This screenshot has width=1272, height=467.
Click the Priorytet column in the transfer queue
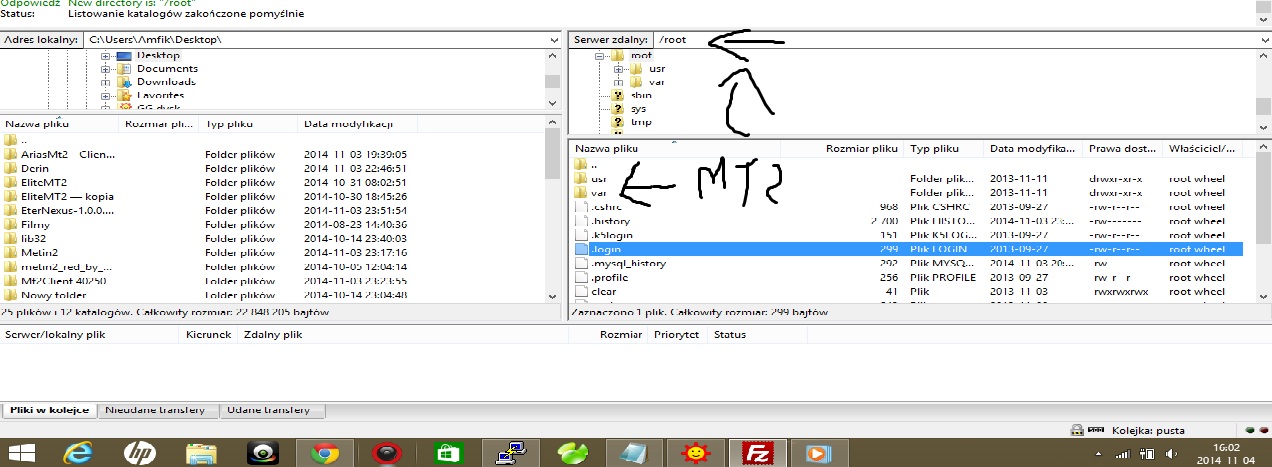[x=677, y=335]
